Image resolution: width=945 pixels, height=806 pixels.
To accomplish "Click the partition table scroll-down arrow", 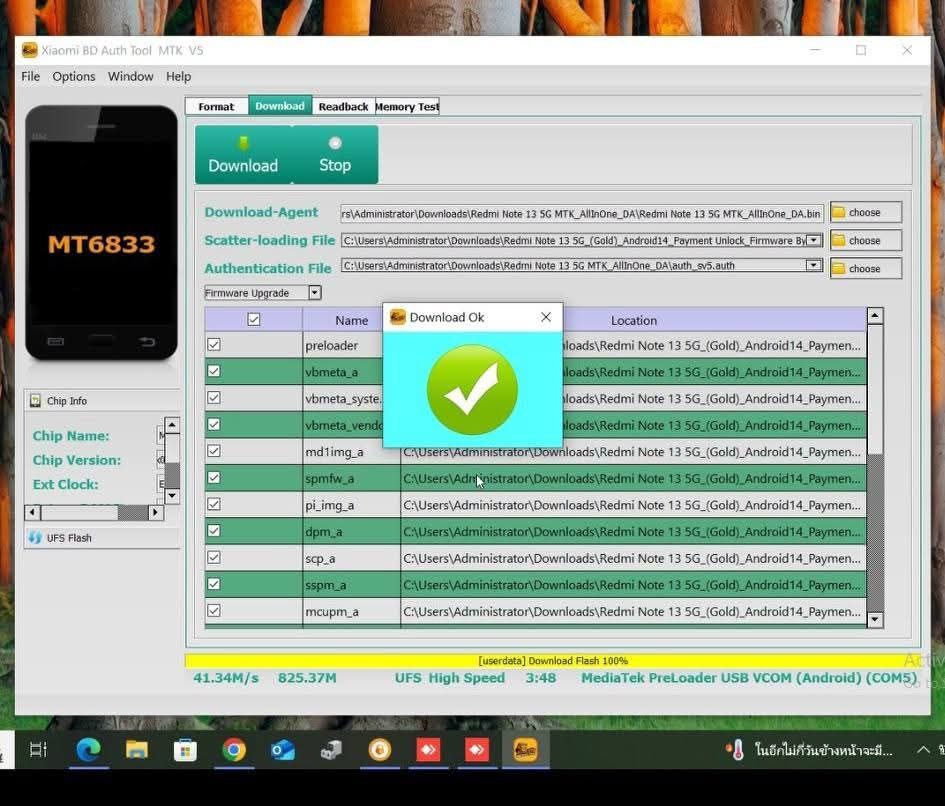I will pyautogui.click(x=875, y=620).
